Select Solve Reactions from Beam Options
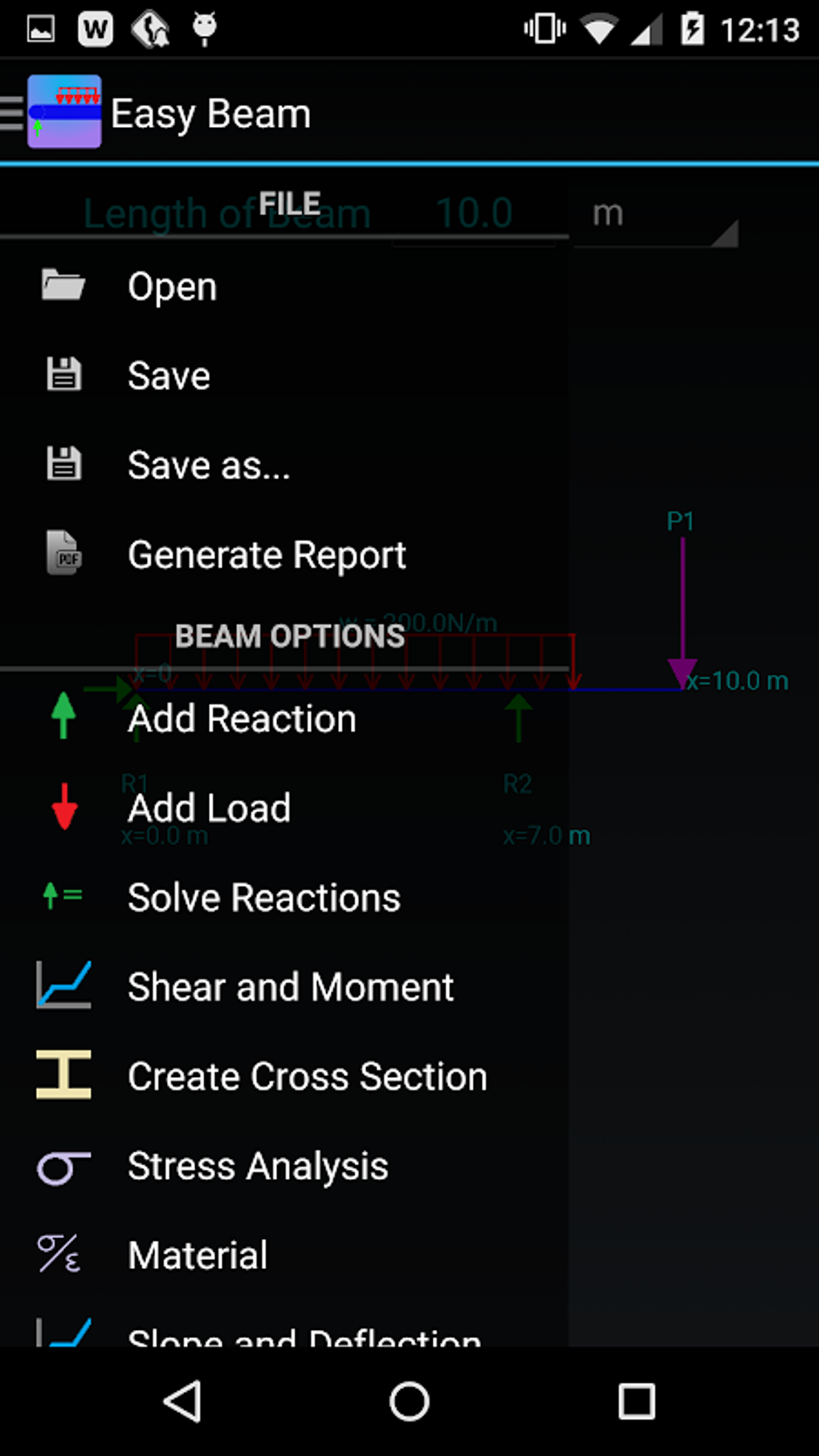The height and width of the screenshot is (1456, 819). click(263, 896)
